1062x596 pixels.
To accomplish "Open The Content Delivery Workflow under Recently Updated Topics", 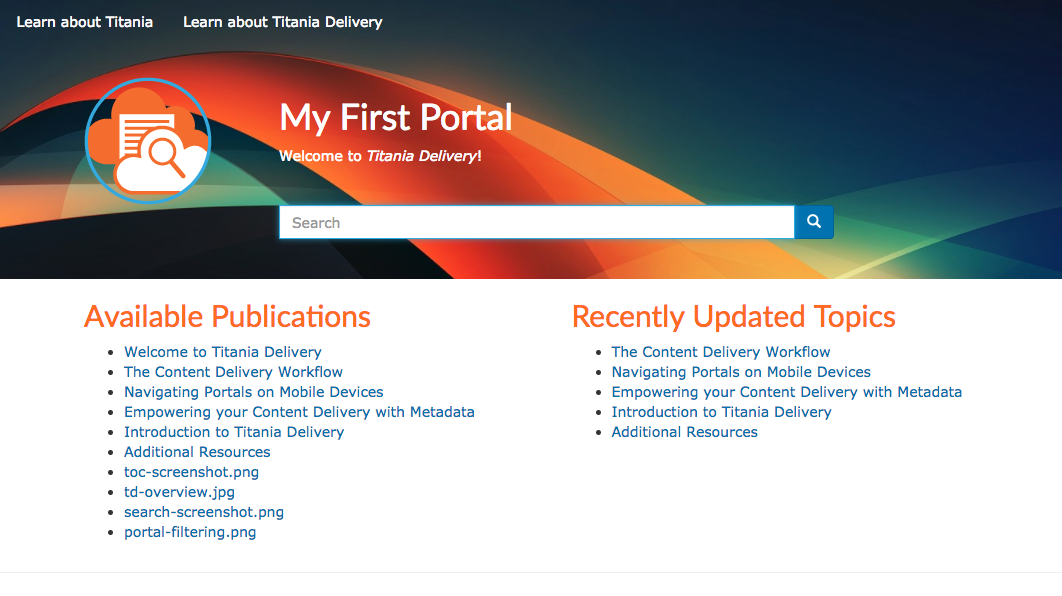I will tap(721, 352).
